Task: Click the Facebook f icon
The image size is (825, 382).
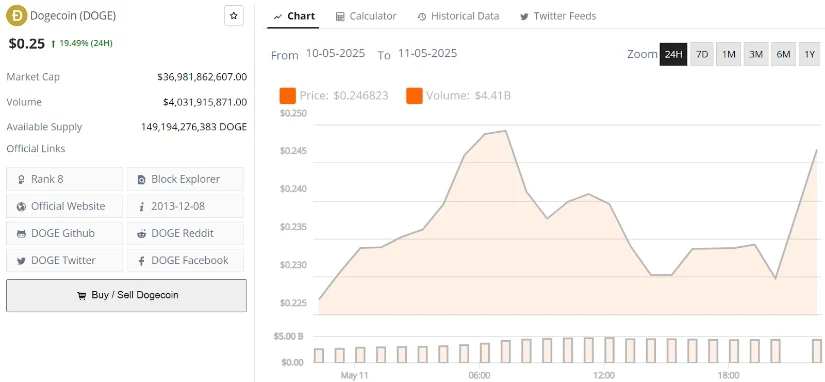Action: pos(142,261)
